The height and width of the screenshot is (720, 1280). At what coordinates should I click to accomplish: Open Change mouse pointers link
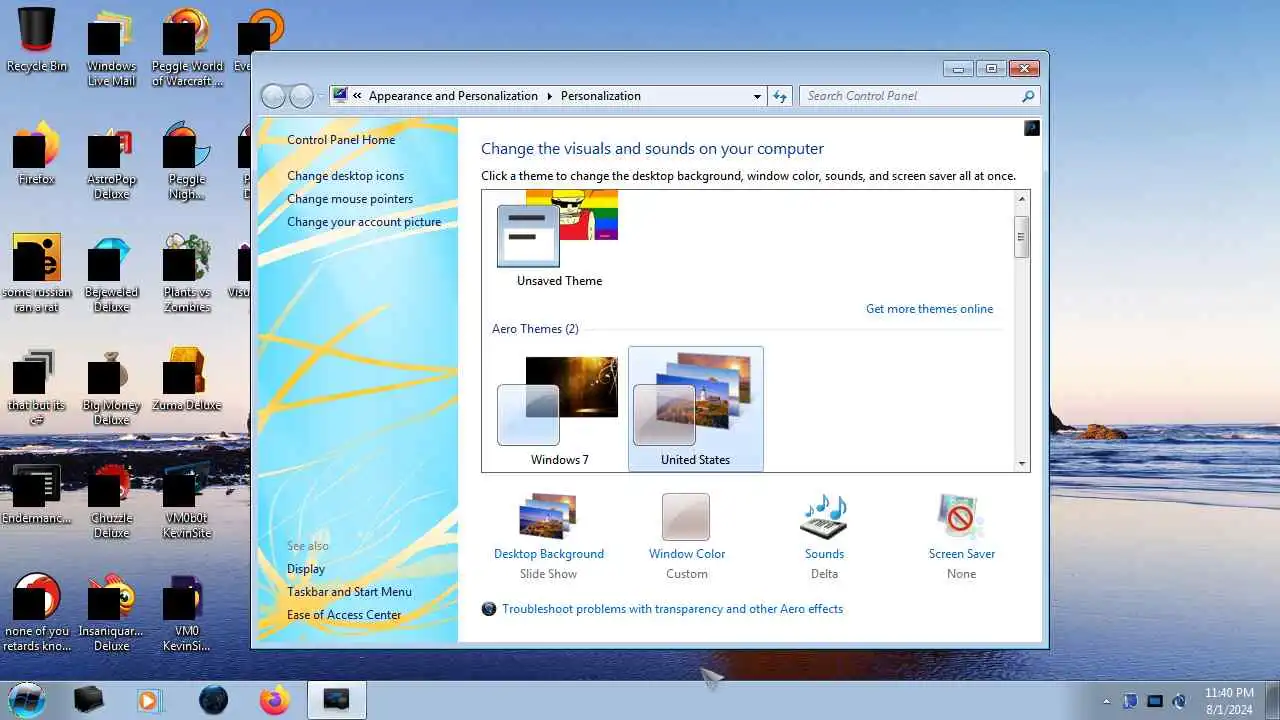pyautogui.click(x=350, y=199)
